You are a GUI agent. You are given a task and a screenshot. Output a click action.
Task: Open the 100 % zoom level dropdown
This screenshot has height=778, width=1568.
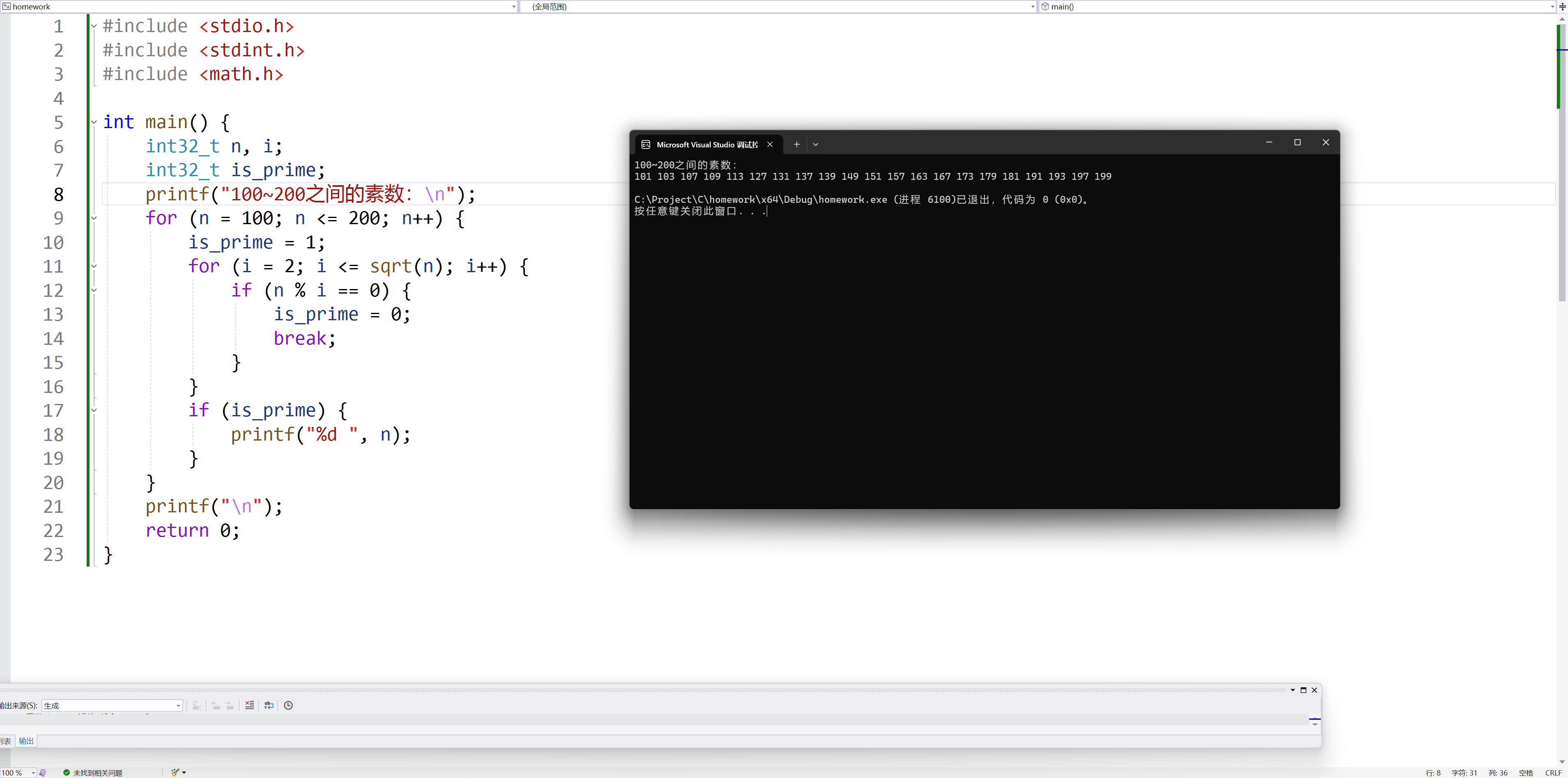click(33, 773)
